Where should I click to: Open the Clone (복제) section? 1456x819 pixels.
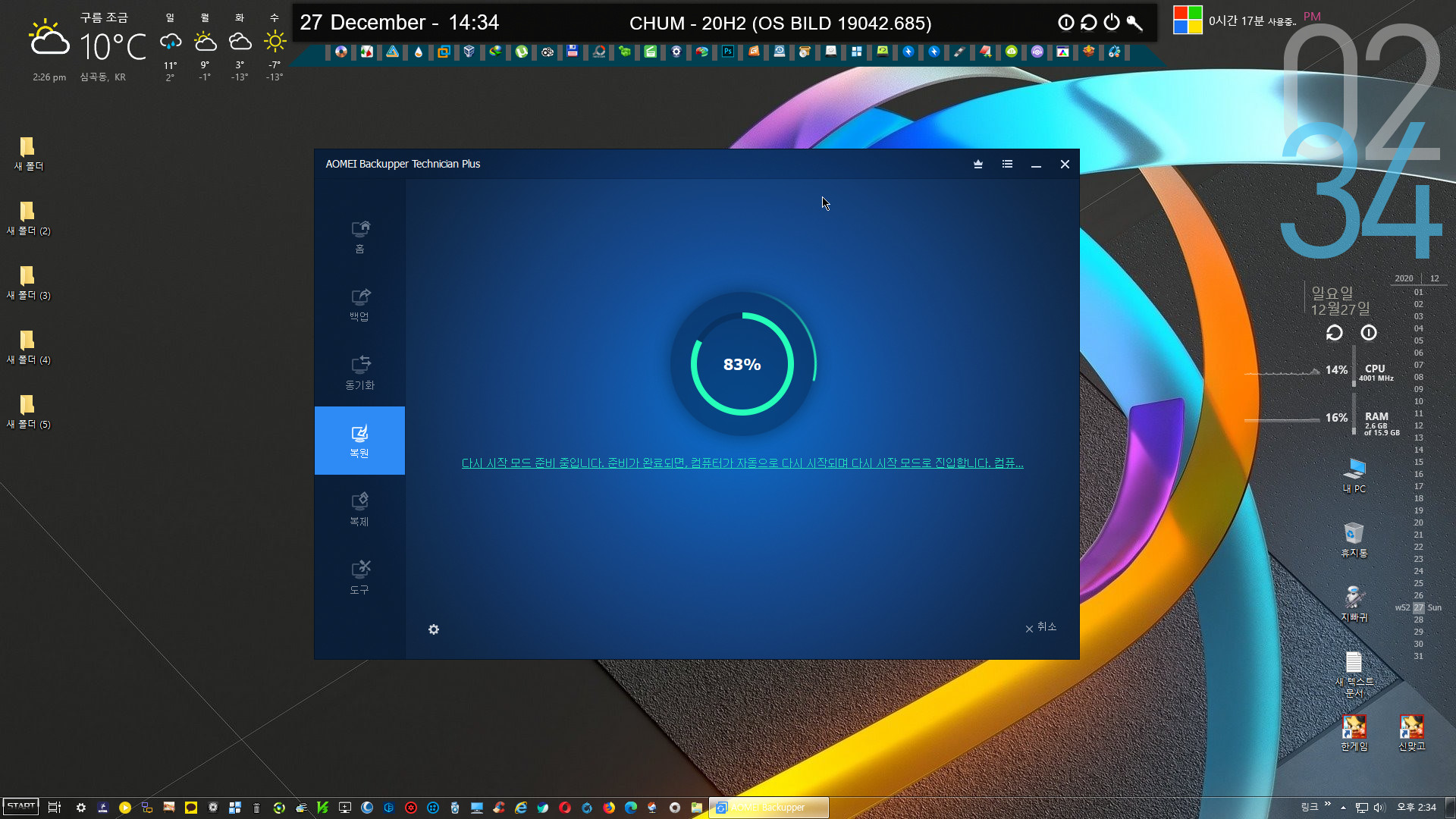[359, 510]
